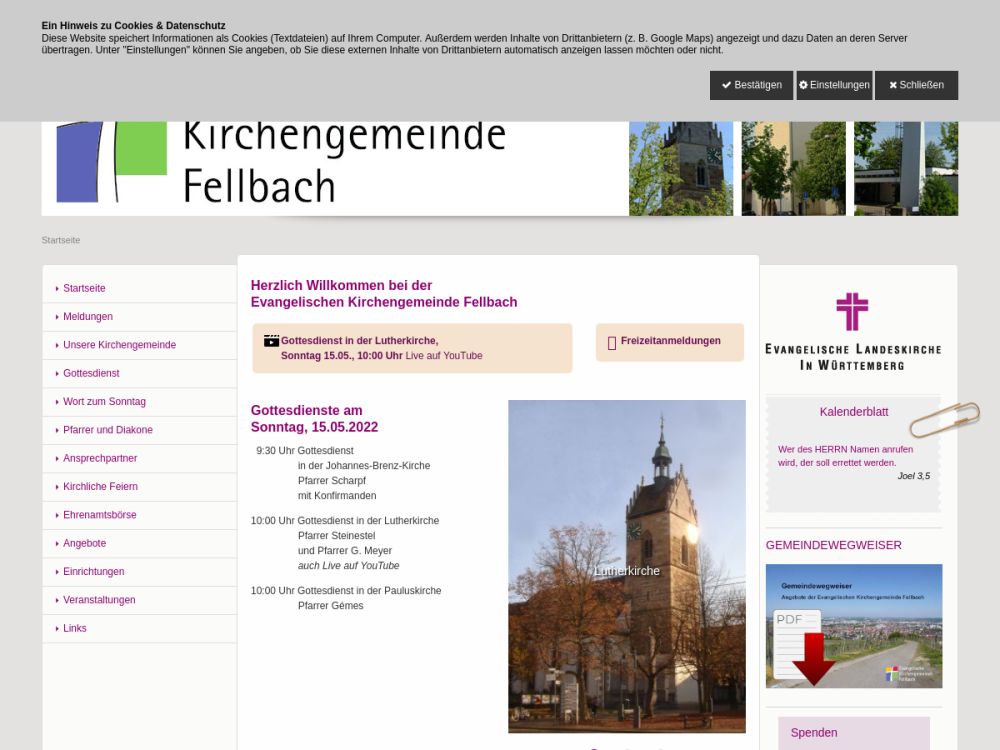Click the Live auf YouTube link
The width and height of the screenshot is (1000, 750).
444,356
